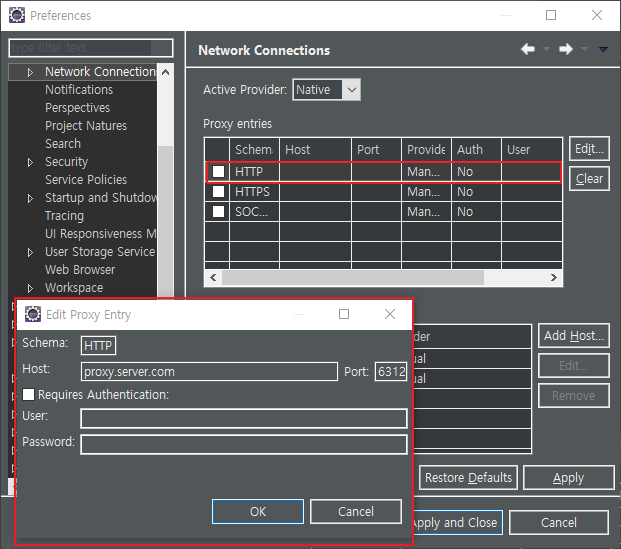The image size is (621, 549).
Task: Close the Preferences window
Action: [596, 15]
